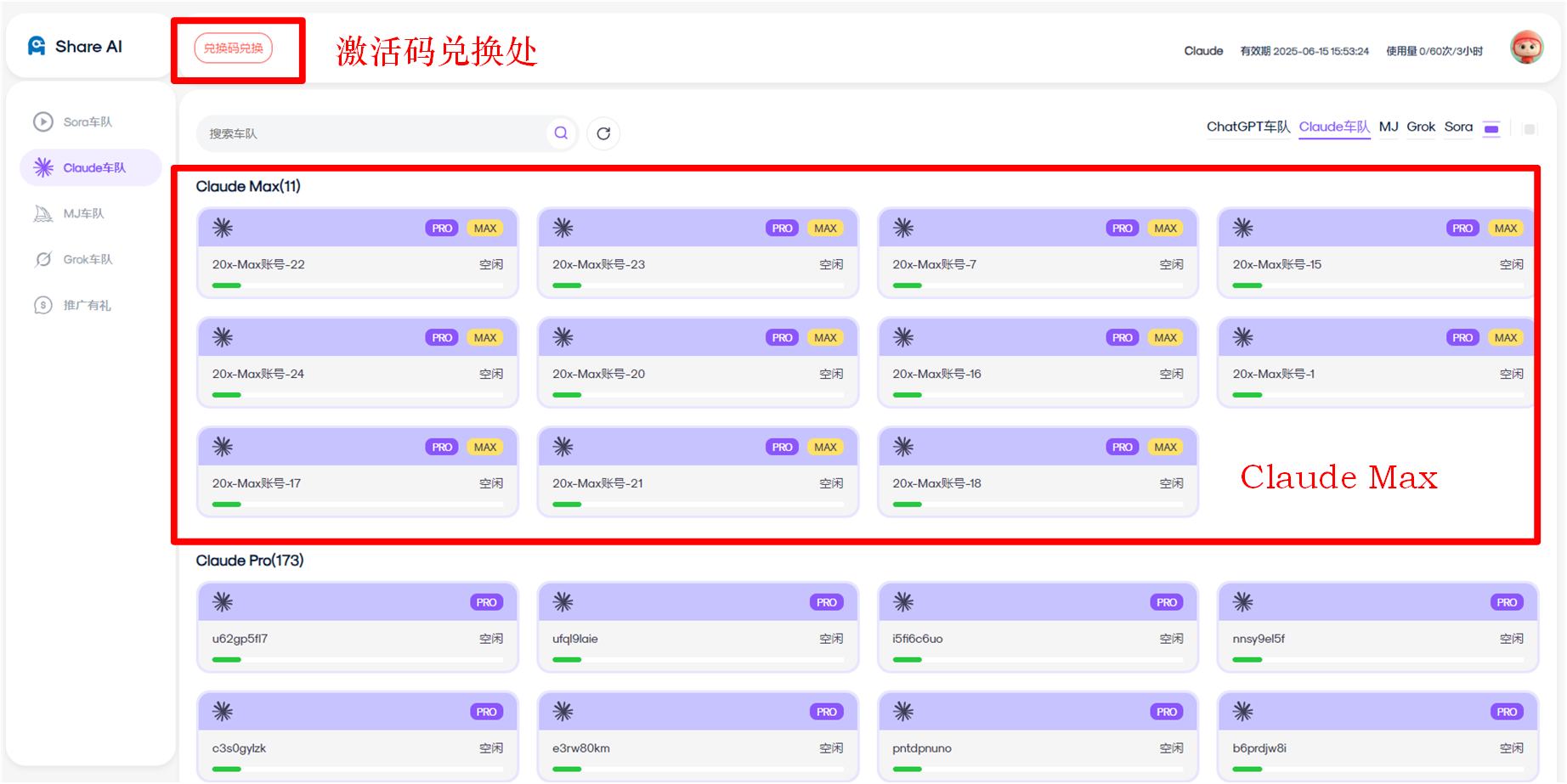The width and height of the screenshot is (1567, 784).
Task: Click the MAX badge on 20x-Max账号-22
Action: 485,228
